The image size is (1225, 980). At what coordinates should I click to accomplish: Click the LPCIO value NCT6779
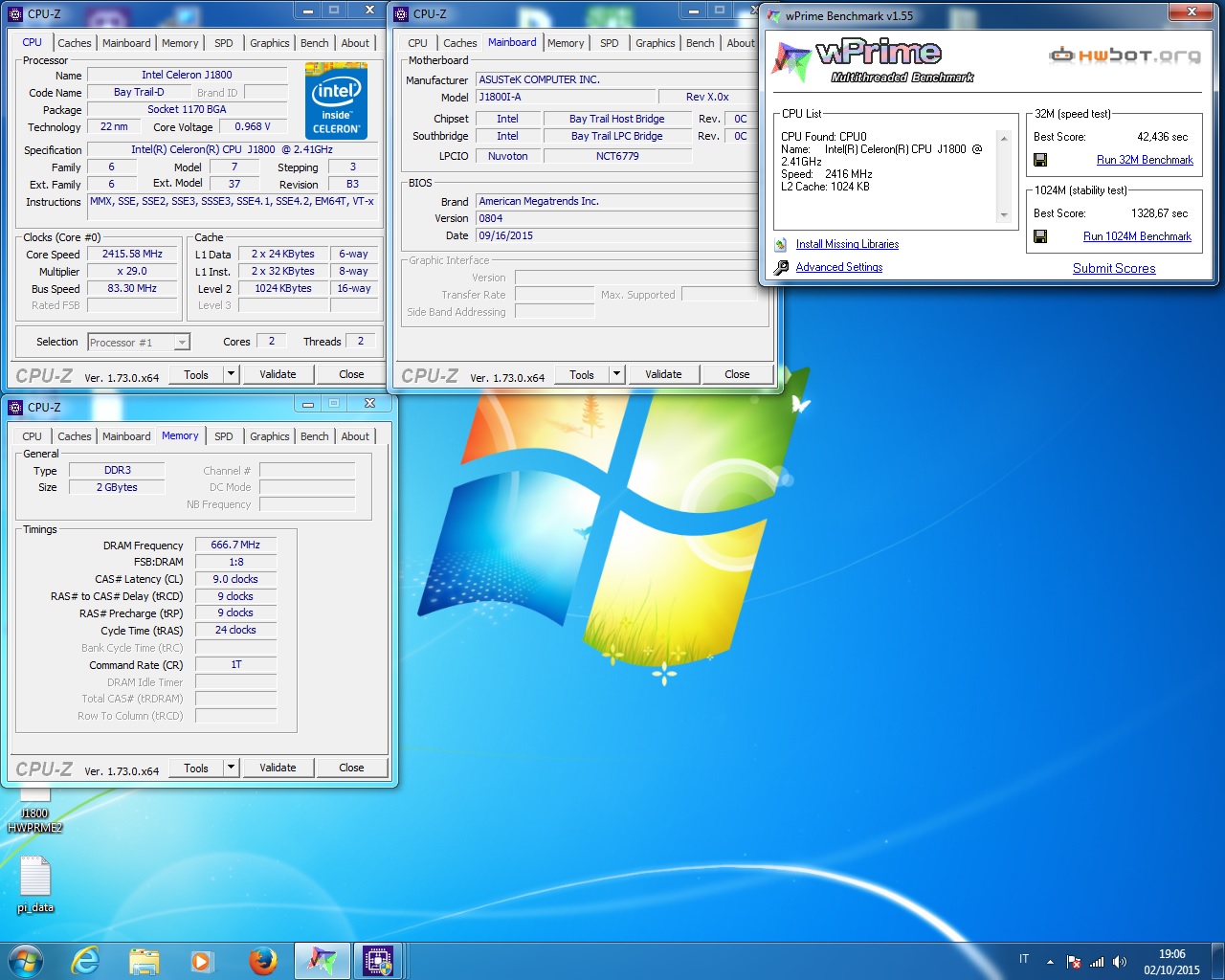[x=617, y=156]
